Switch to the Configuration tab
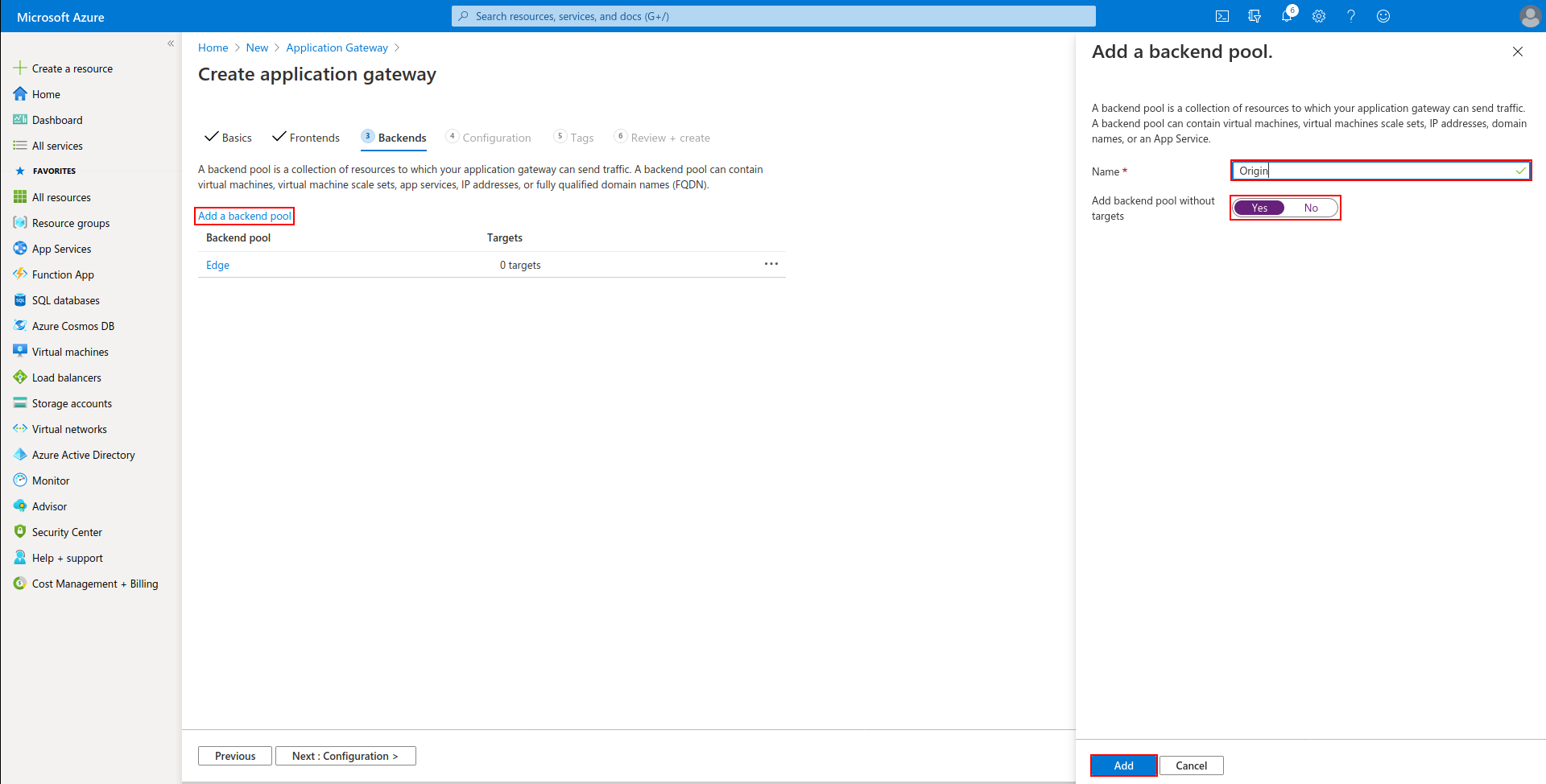The width and height of the screenshot is (1546, 784). click(489, 138)
